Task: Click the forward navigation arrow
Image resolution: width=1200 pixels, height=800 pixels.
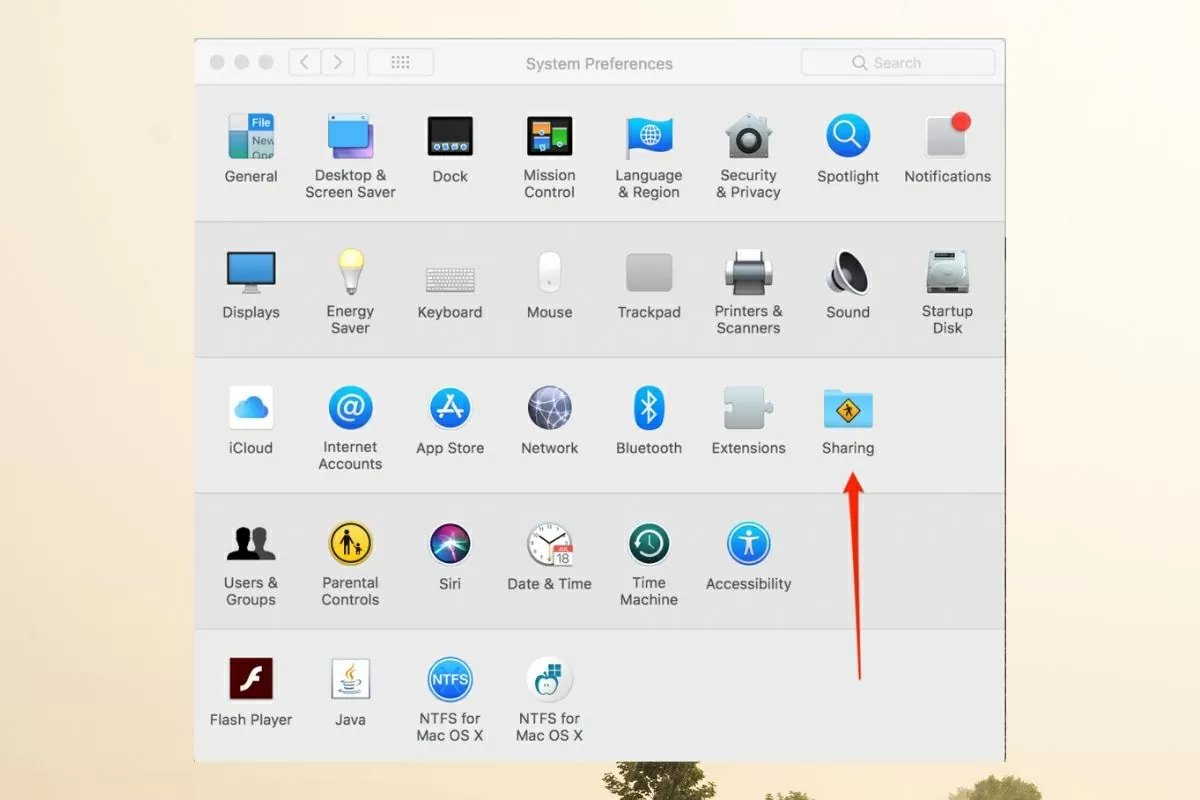Action: click(x=338, y=63)
